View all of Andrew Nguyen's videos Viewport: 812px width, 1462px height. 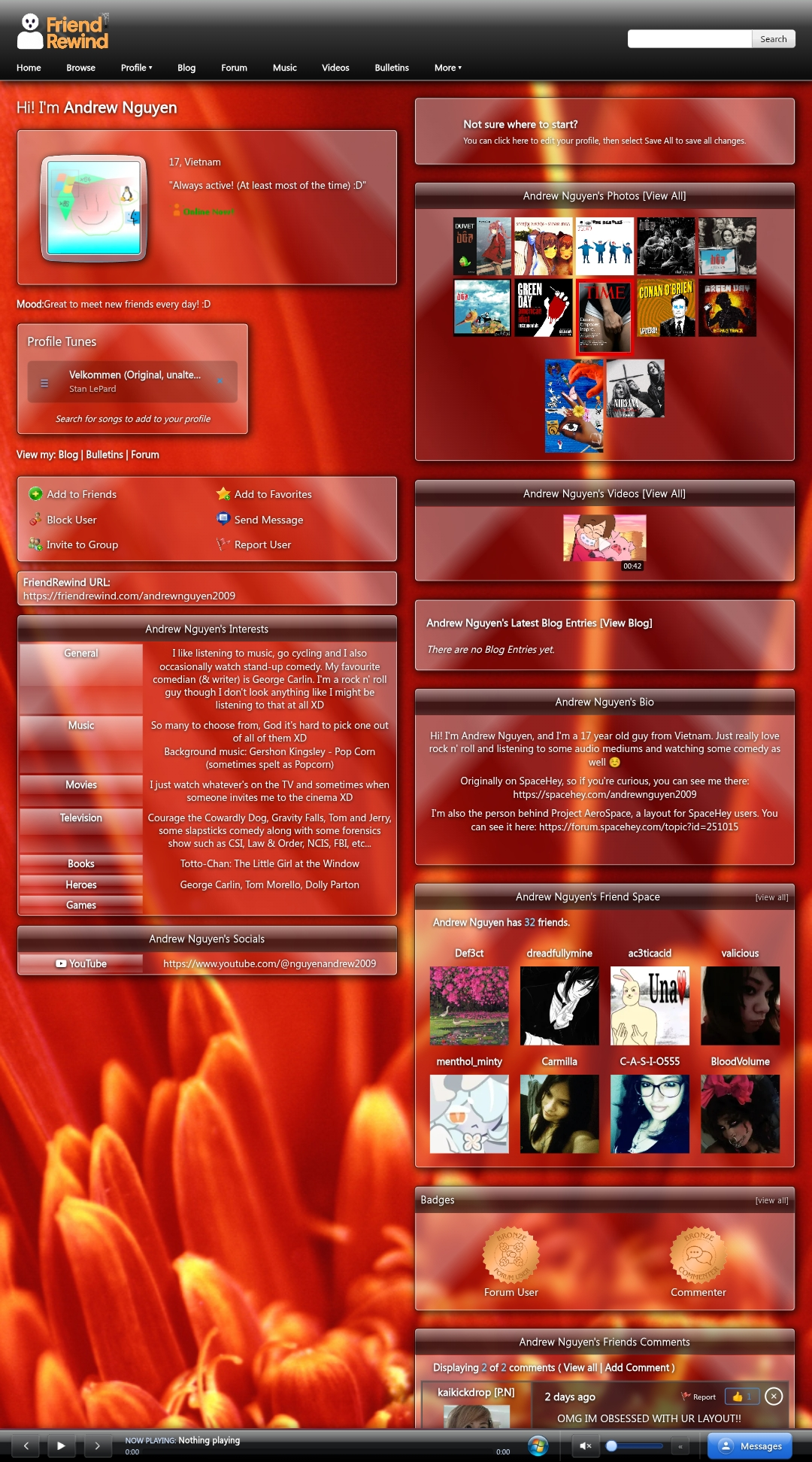(664, 493)
